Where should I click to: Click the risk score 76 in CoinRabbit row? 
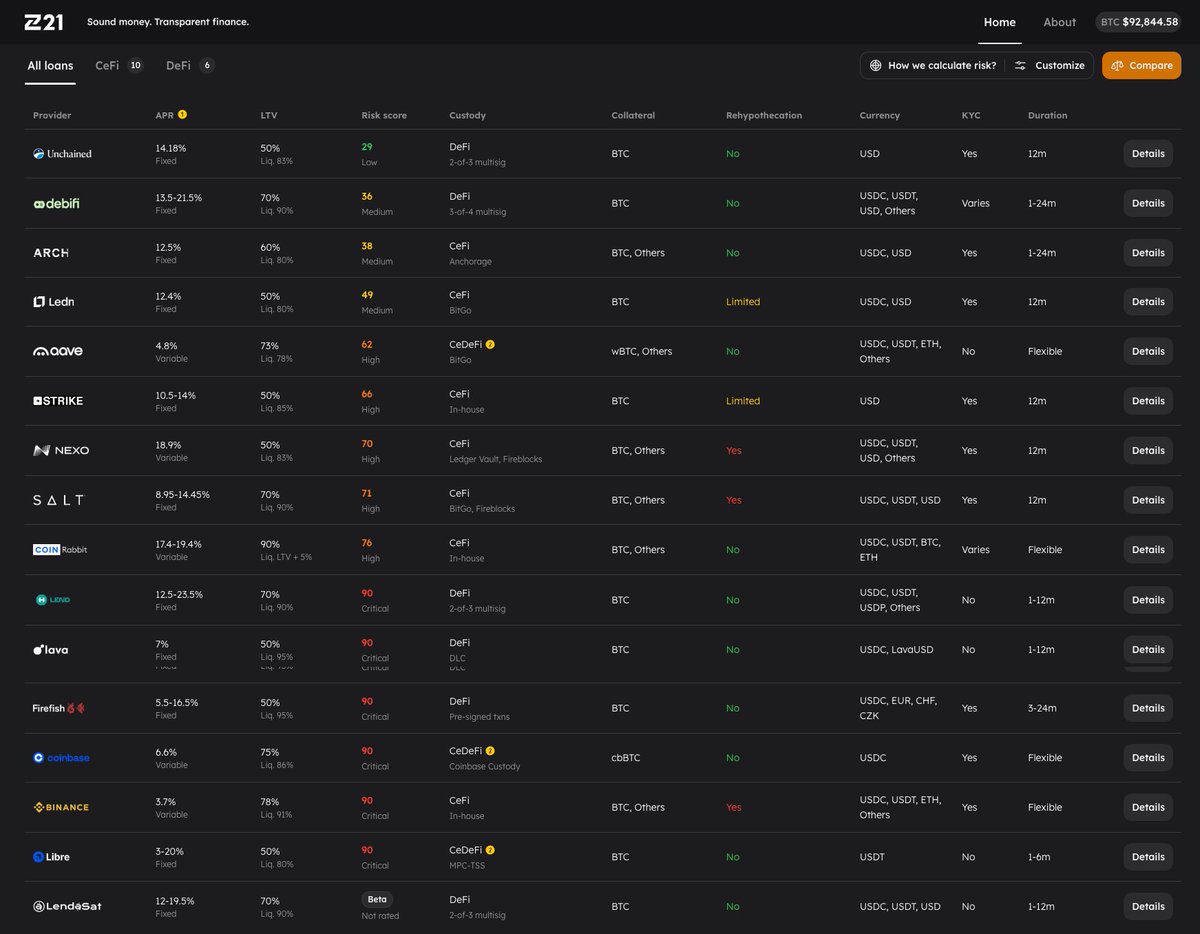(367, 543)
